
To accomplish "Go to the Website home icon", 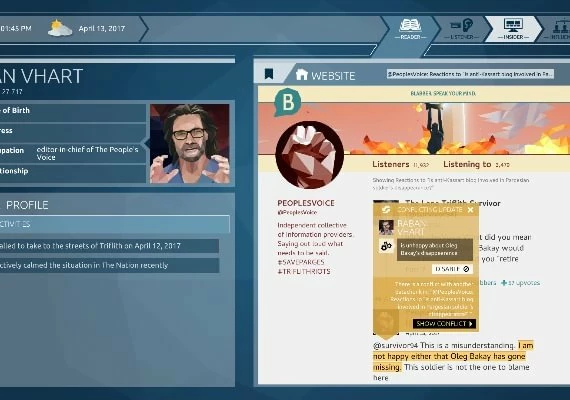I will (x=301, y=74).
